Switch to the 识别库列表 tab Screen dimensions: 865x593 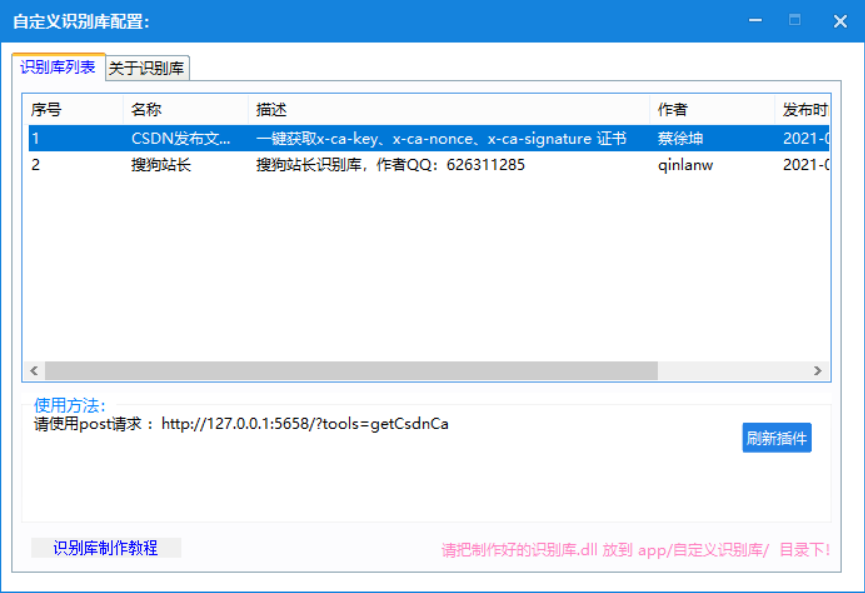pos(58,67)
